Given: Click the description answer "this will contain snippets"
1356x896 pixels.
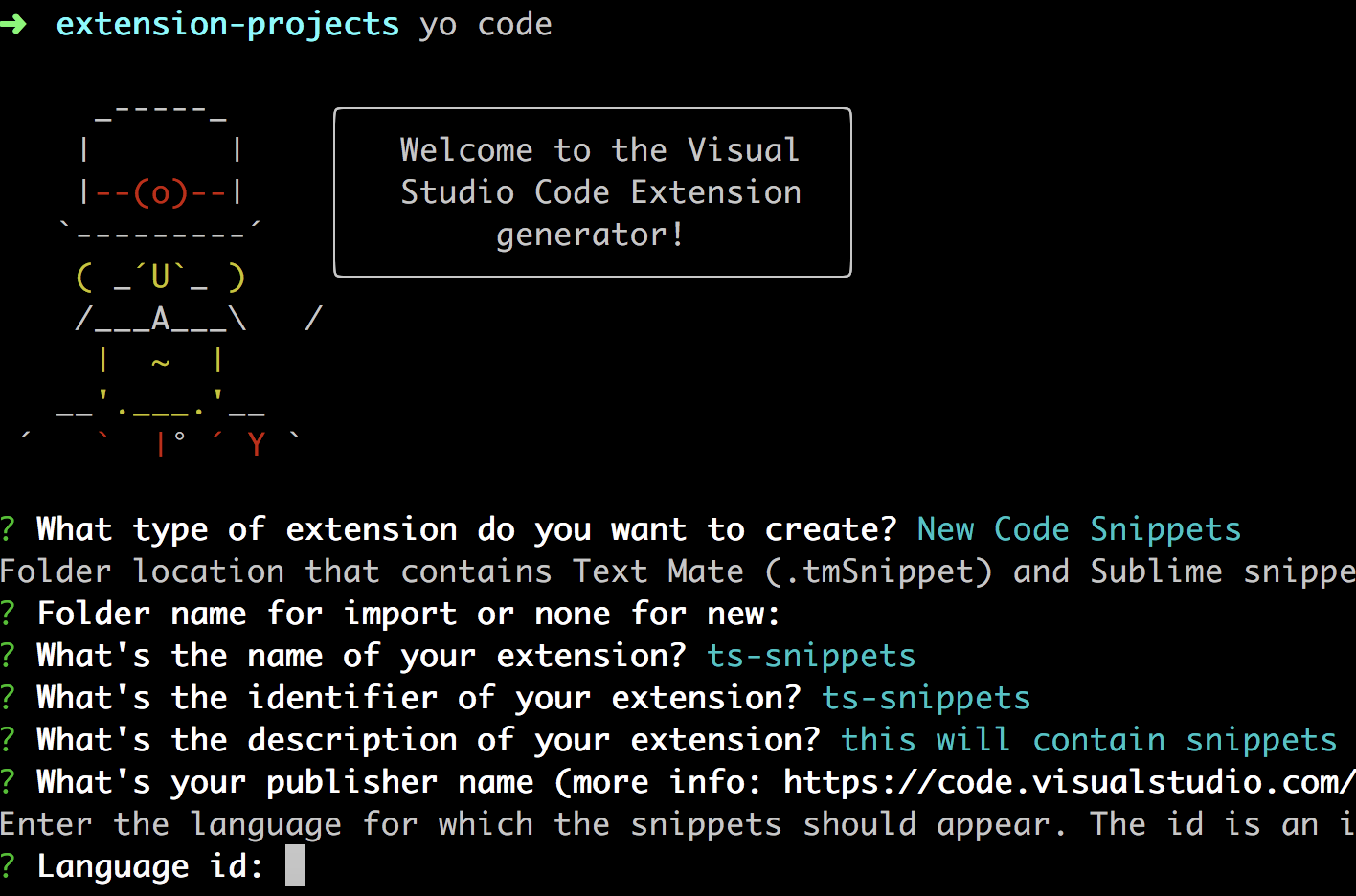Looking at the screenshot, I should [1089, 740].
